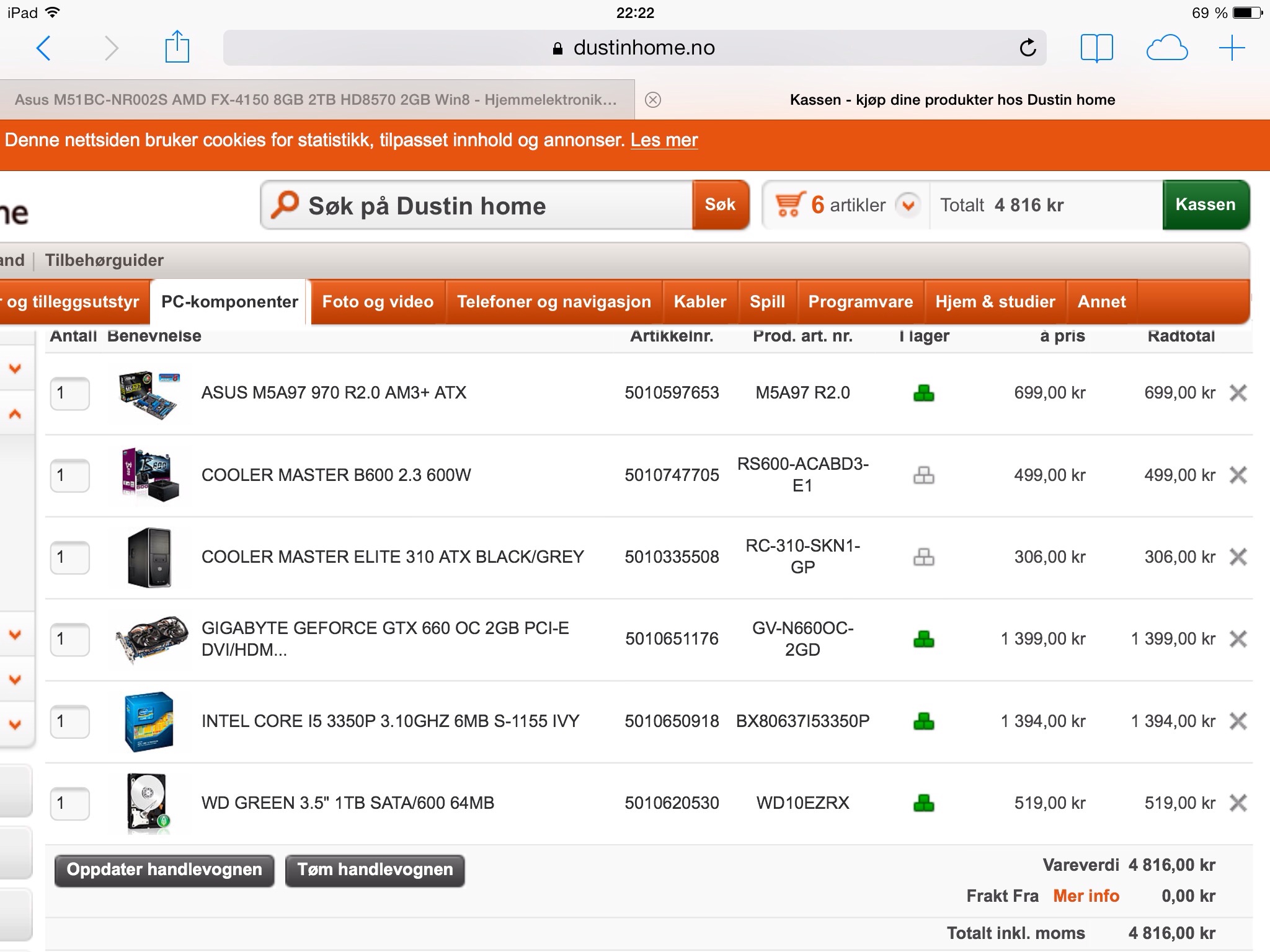This screenshot has width=1270, height=952.
Task: Open the Safari bookmarks book icon
Action: tap(1096, 48)
